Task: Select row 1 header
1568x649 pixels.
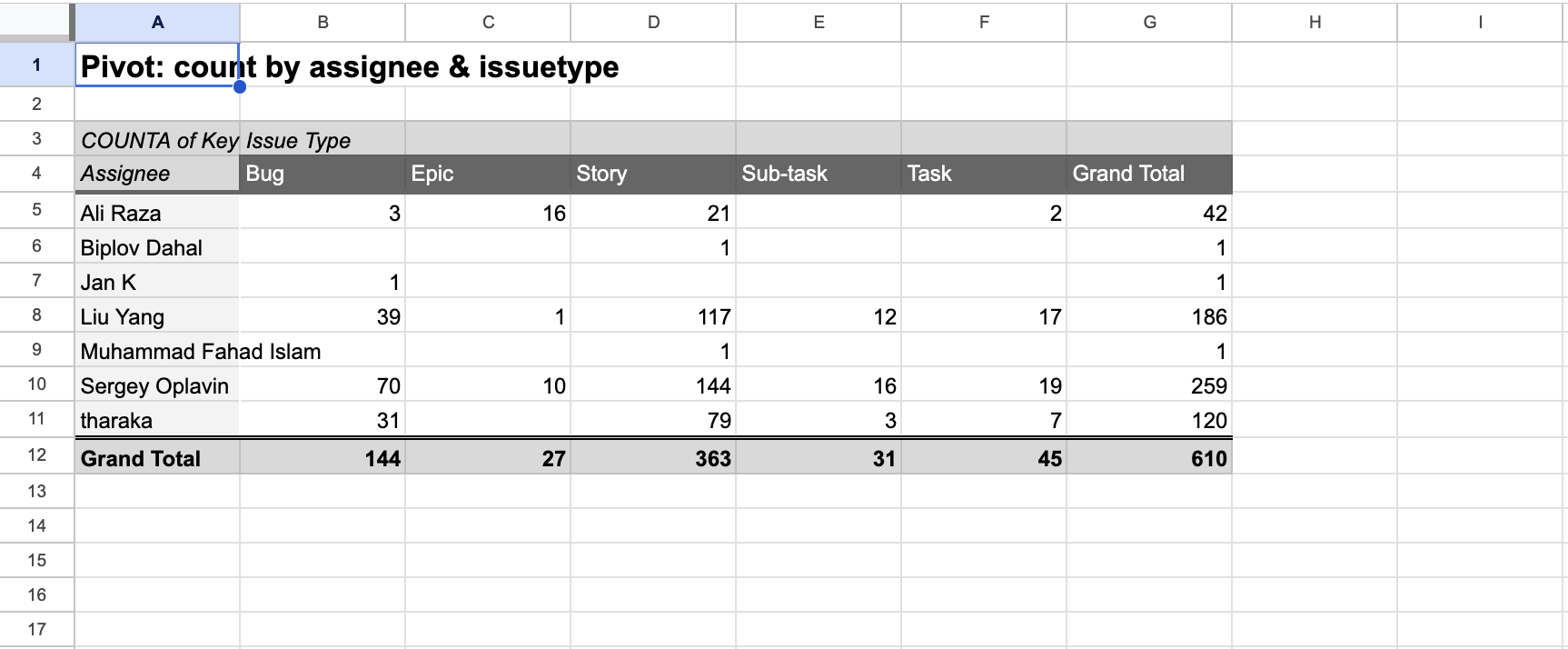Action: point(36,65)
